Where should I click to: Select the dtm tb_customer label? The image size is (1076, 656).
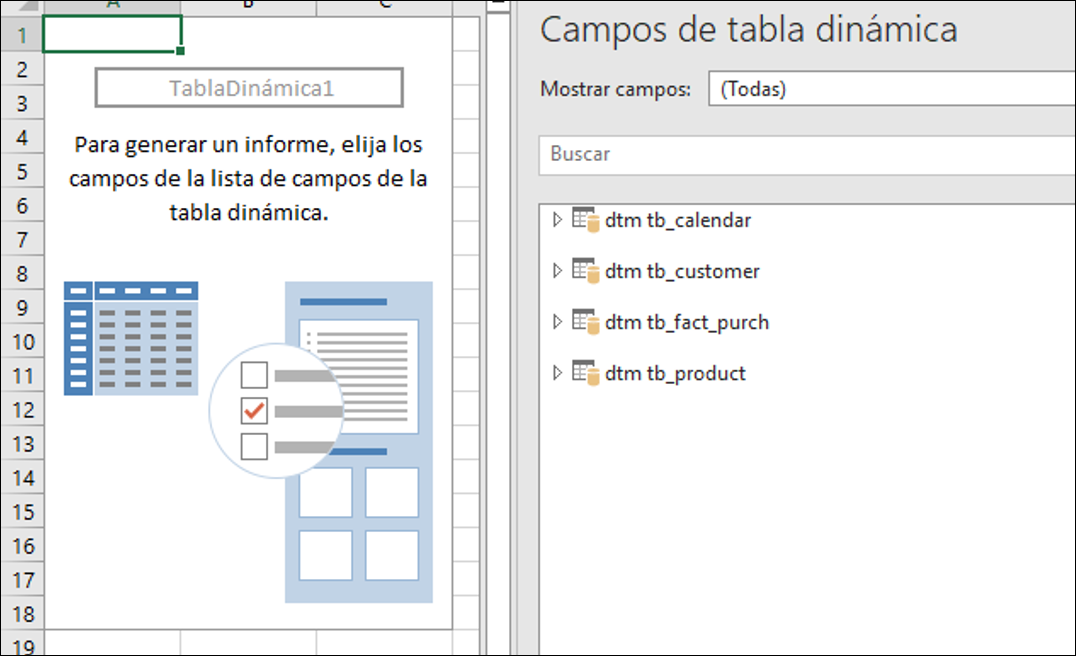682,271
